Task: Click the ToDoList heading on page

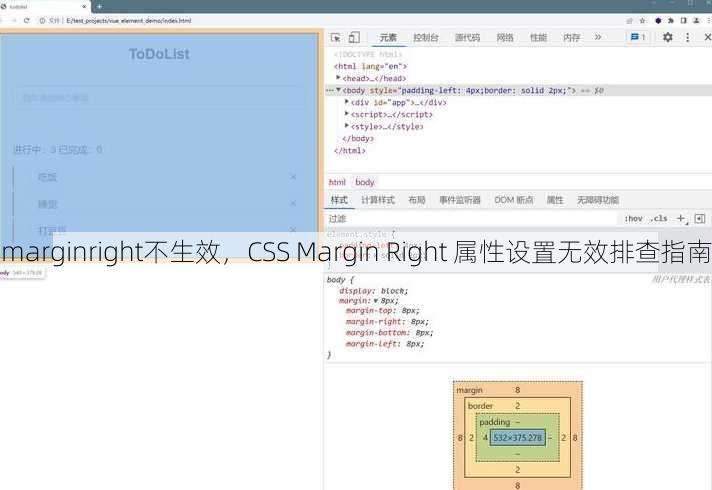Action: pyautogui.click(x=159, y=54)
